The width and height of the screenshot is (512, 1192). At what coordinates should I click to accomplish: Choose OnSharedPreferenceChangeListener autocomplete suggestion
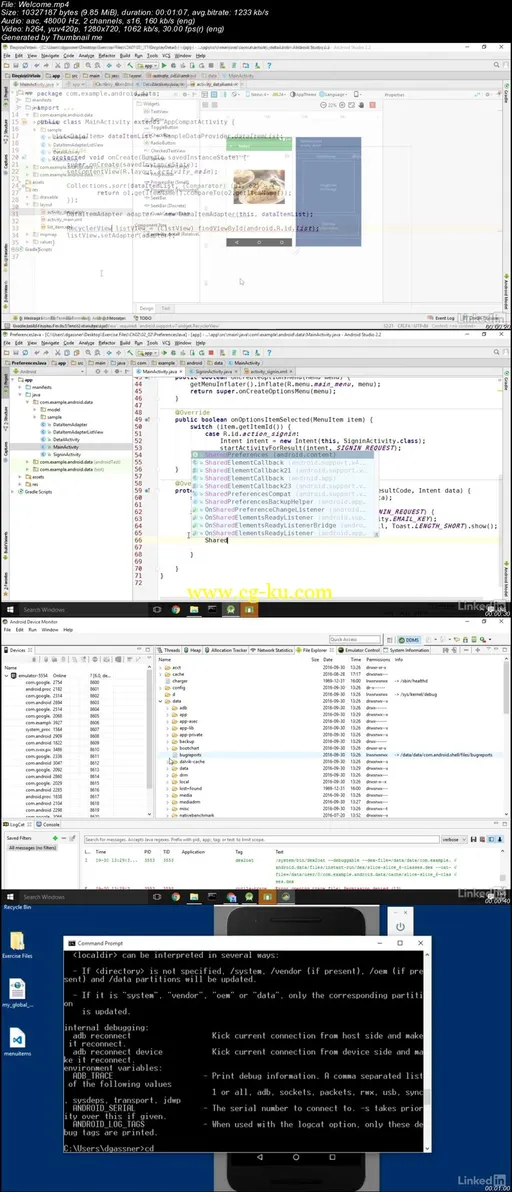284,510
